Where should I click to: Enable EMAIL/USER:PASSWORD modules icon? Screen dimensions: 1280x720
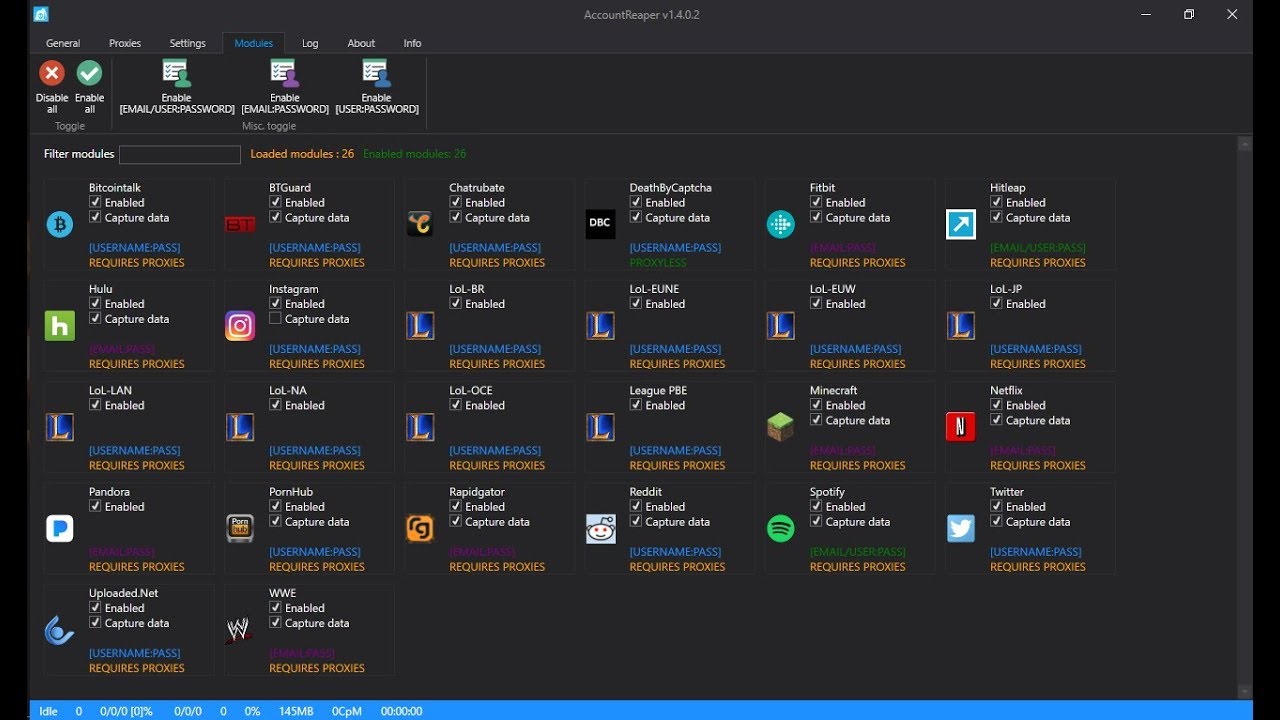pos(176,73)
